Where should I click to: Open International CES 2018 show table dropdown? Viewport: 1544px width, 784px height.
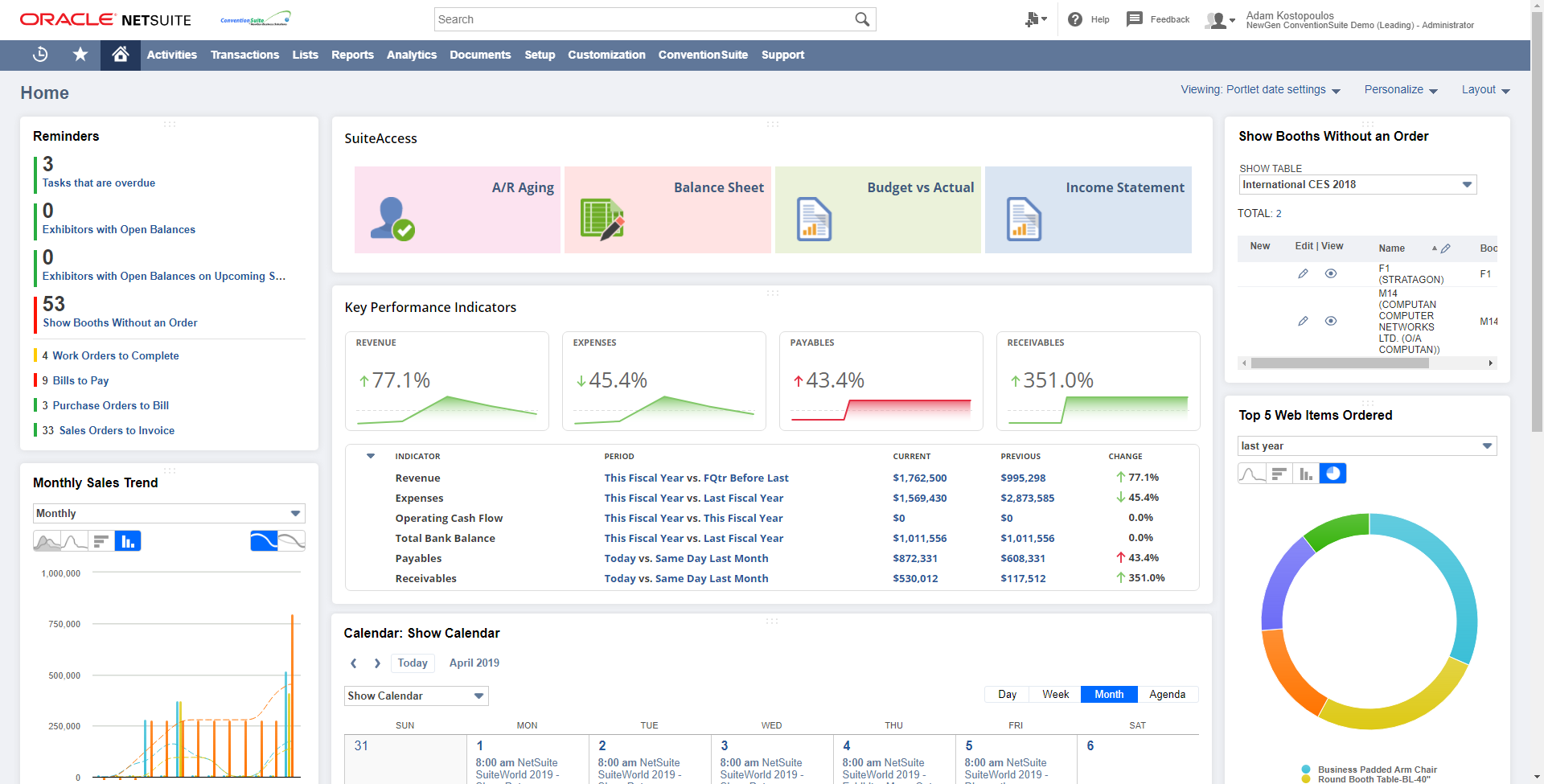[x=1357, y=184]
